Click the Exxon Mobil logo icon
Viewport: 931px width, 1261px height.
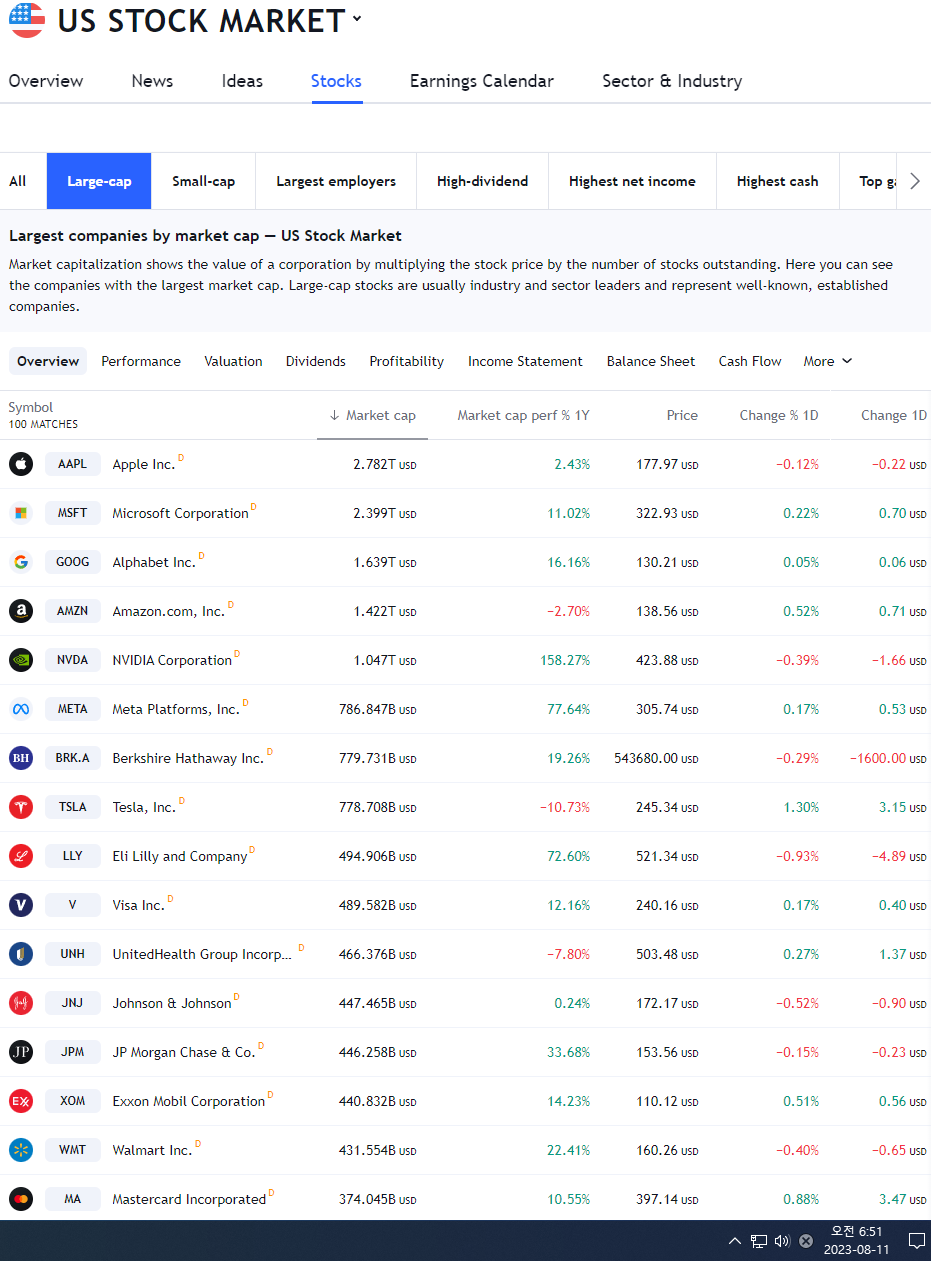[21, 1101]
